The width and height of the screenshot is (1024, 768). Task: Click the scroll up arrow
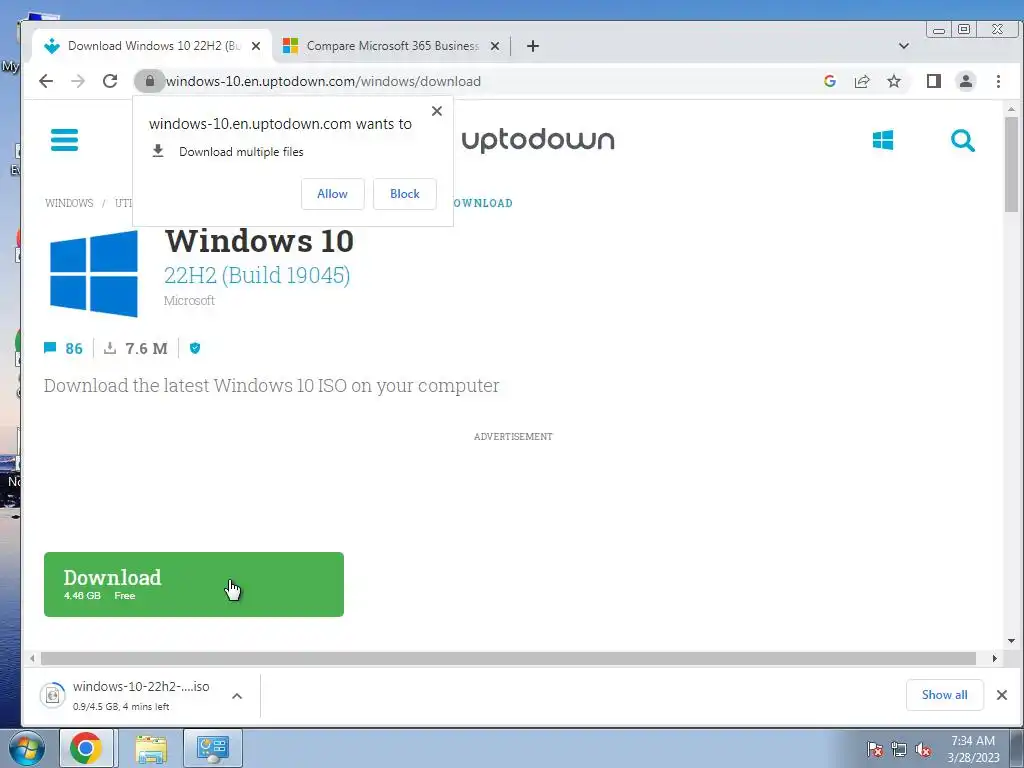point(1011,109)
